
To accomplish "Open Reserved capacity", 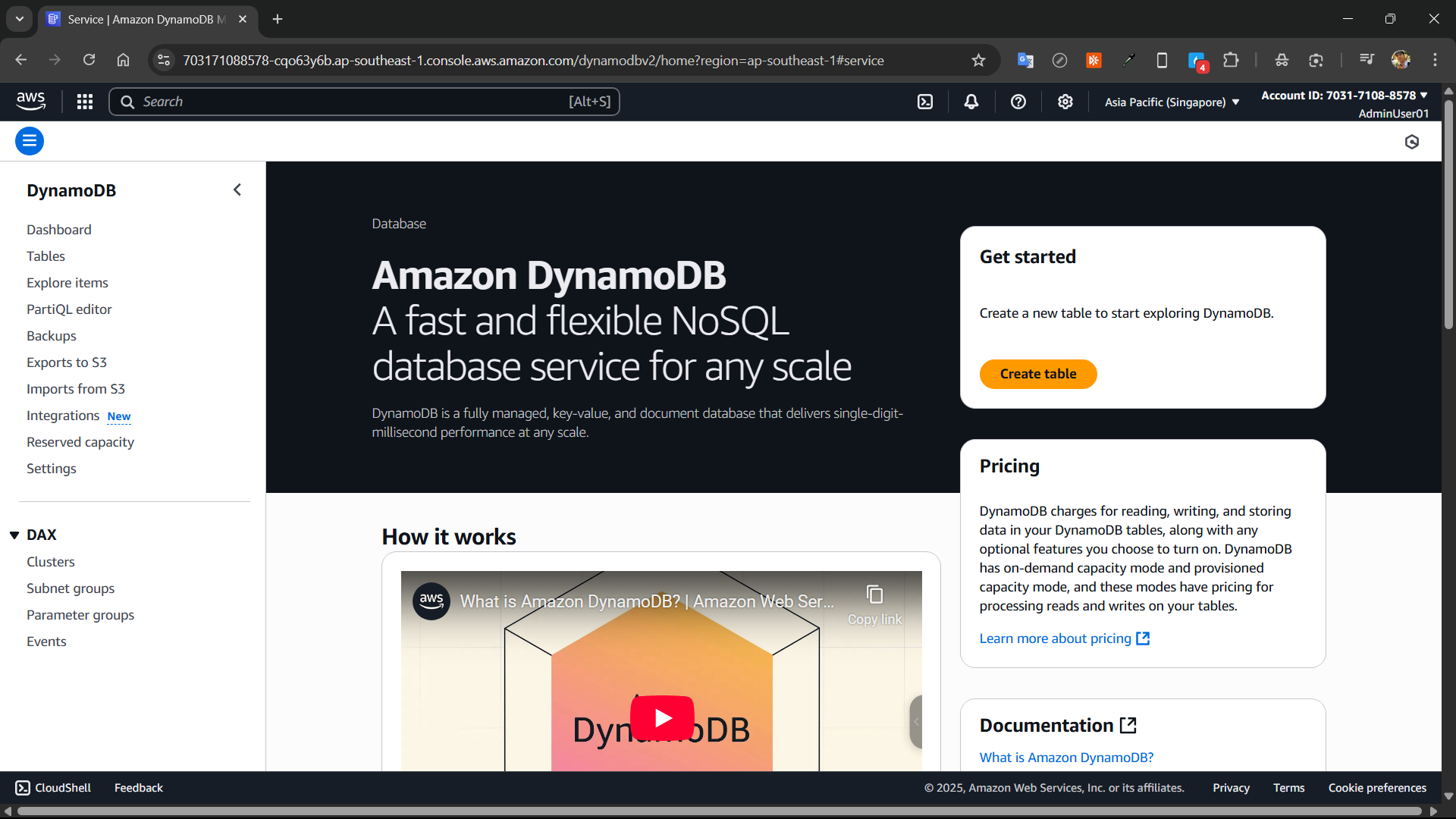I will coord(80,442).
